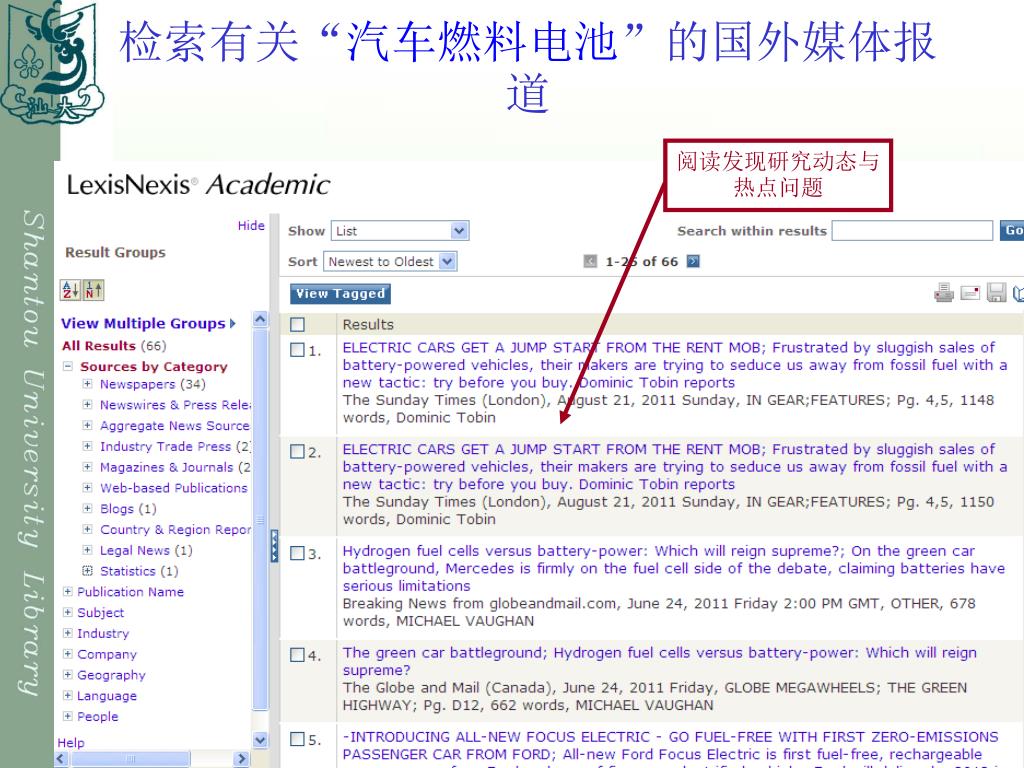Expand the People group
Viewport: 1024px width, 768px height.
tap(67, 716)
